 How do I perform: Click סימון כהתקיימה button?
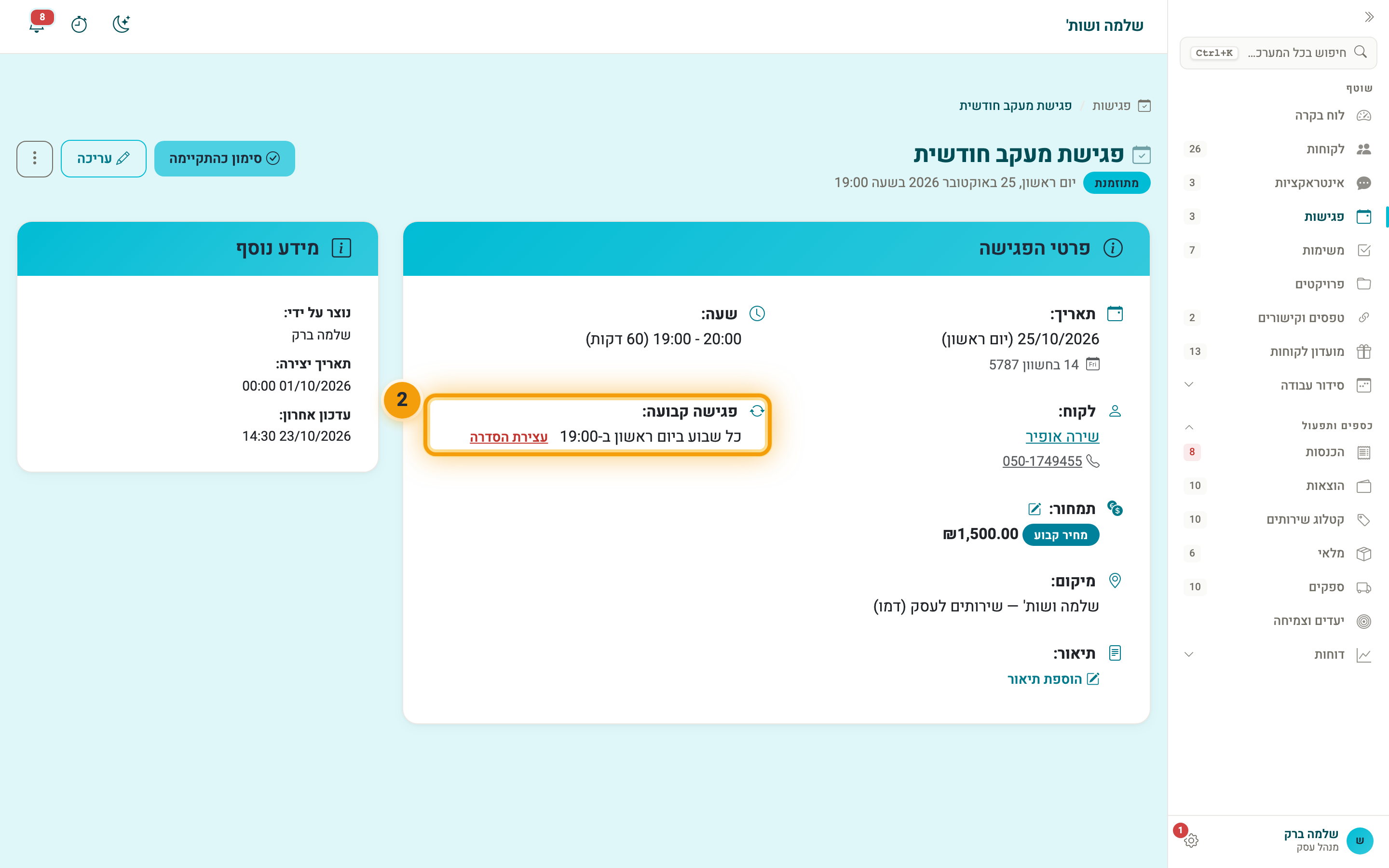coord(224,159)
